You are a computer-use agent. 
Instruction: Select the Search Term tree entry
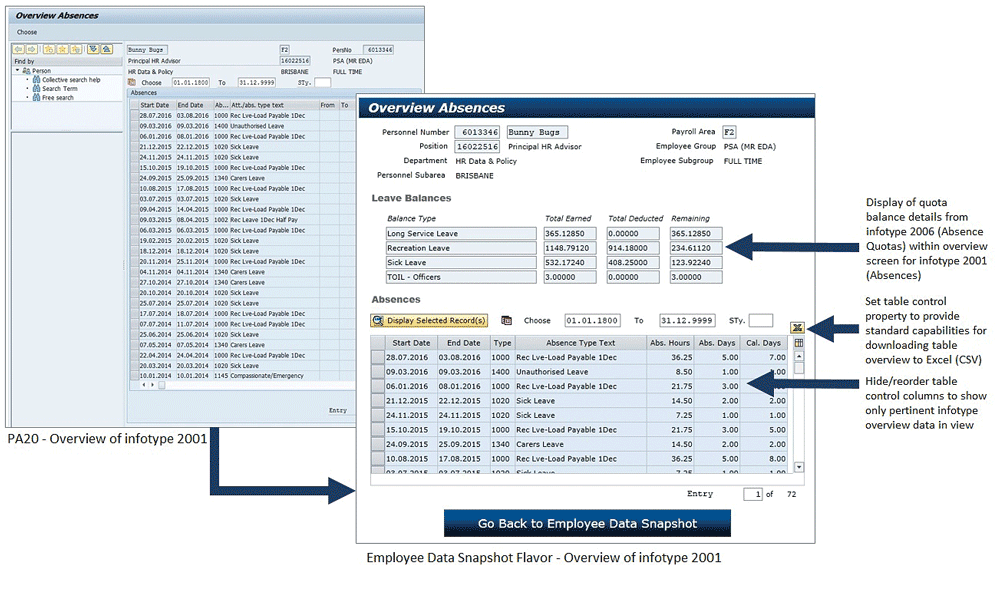58,89
